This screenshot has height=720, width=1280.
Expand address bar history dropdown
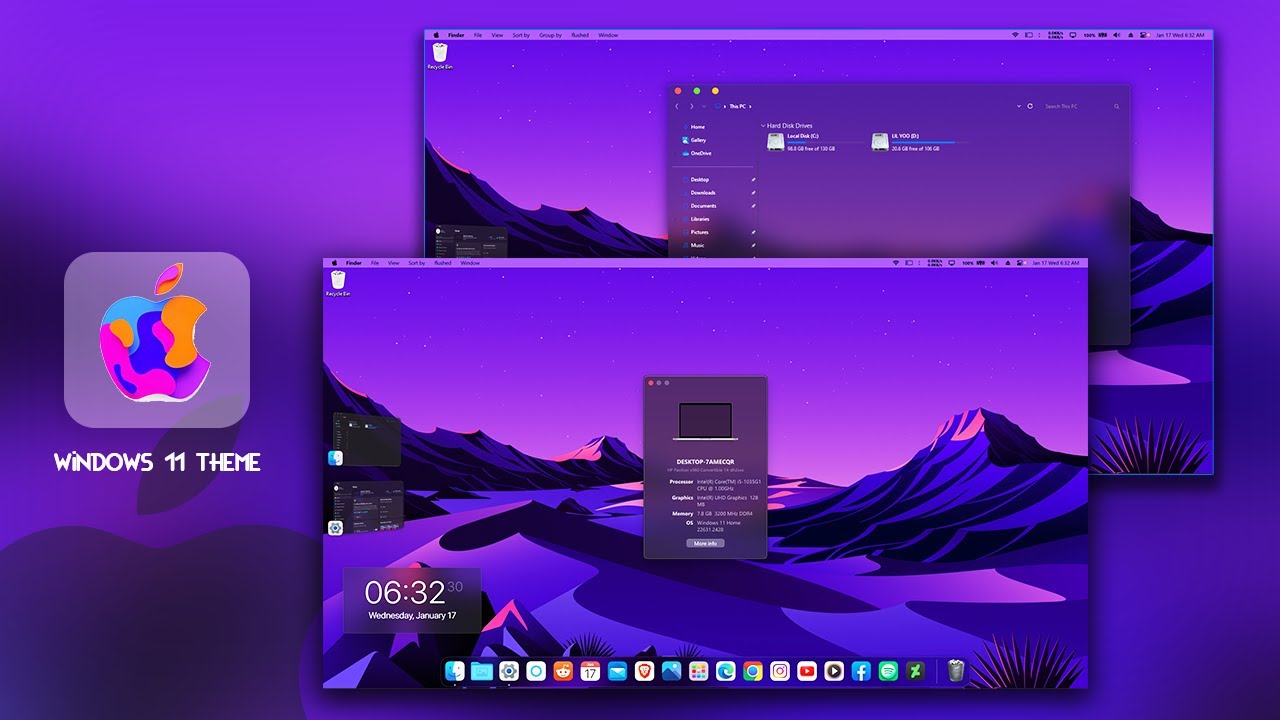point(1017,106)
